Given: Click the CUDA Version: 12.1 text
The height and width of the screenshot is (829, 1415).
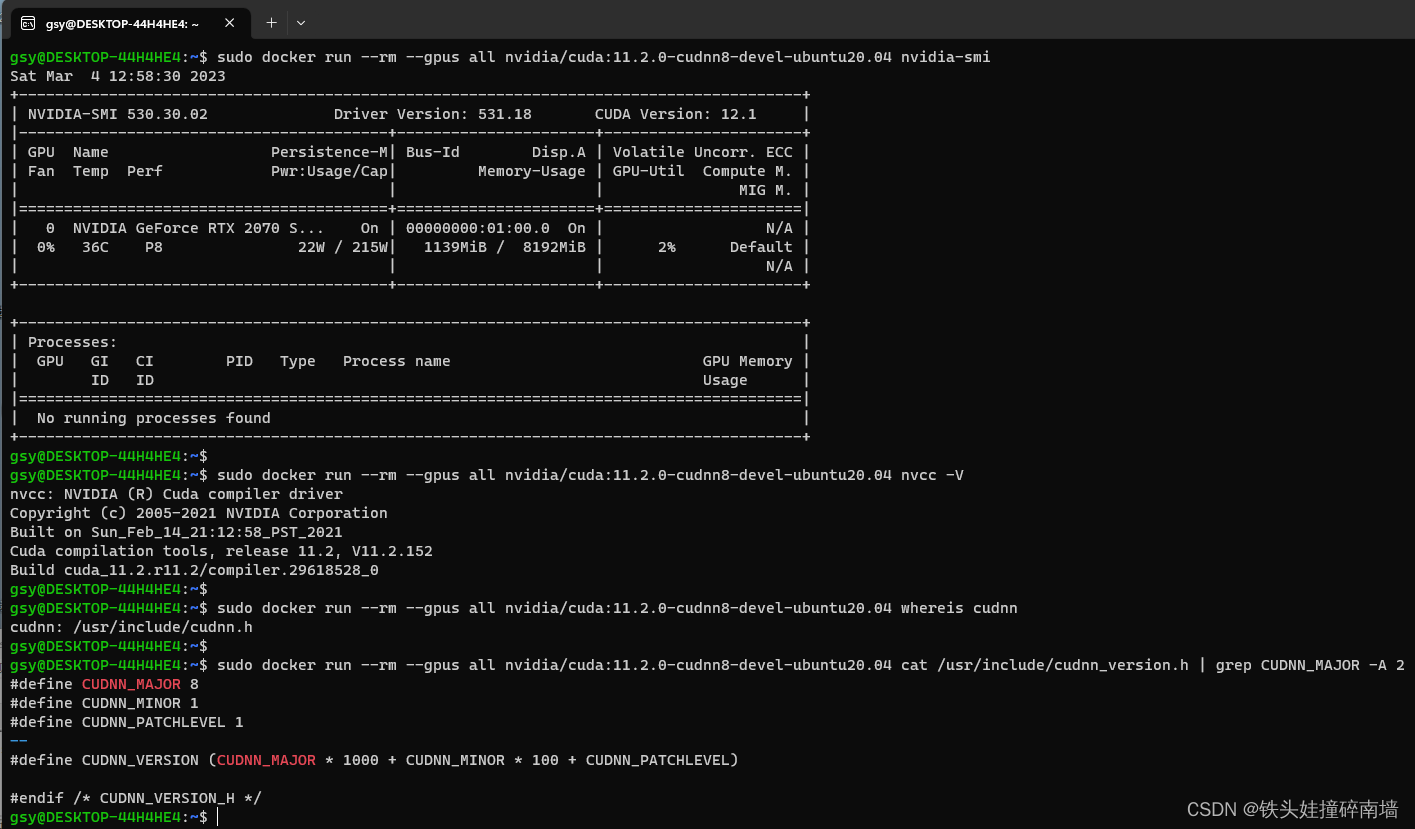Looking at the screenshot, I should click(675, 114).
